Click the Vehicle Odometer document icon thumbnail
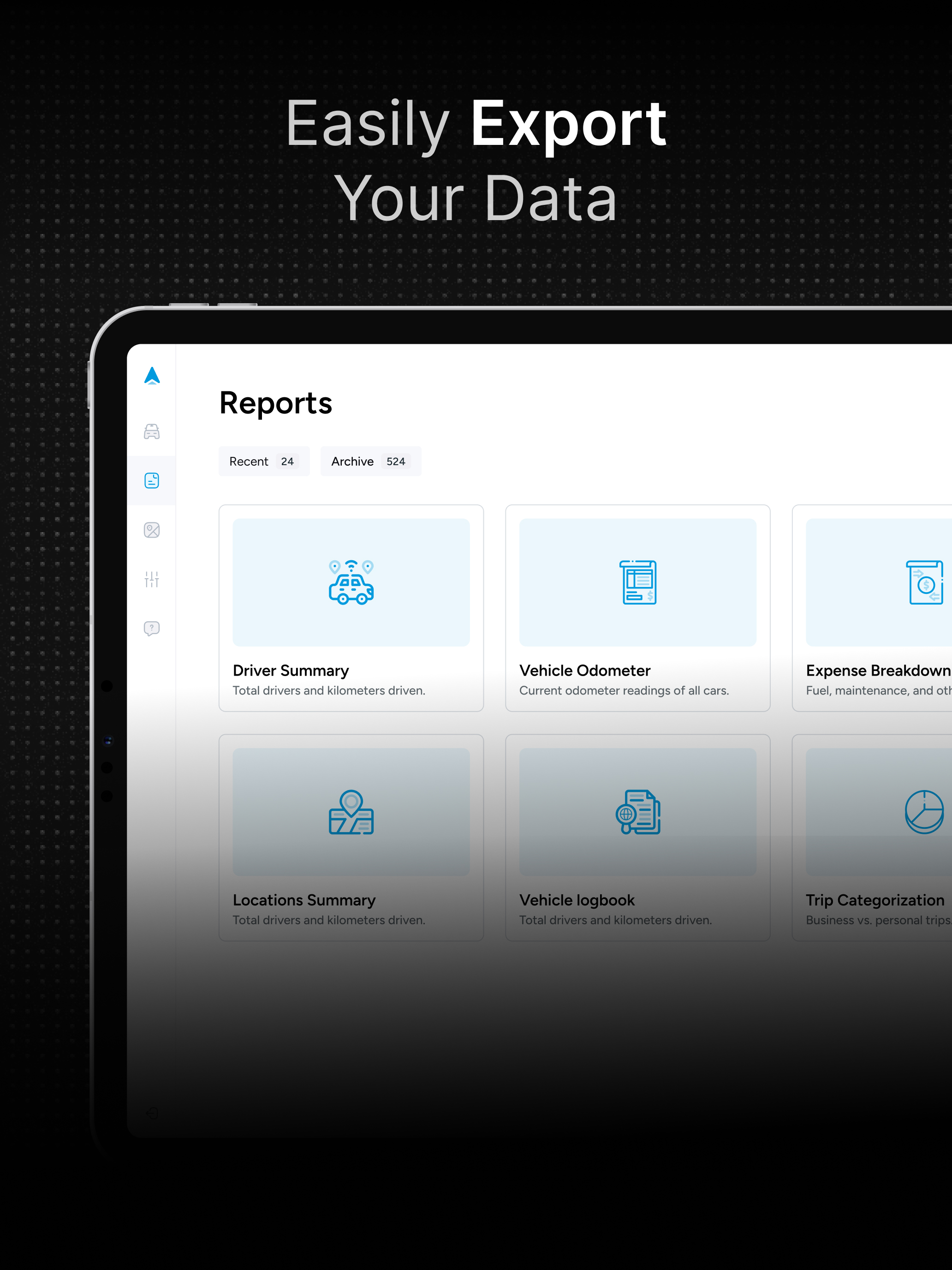 tap(637, 582)
